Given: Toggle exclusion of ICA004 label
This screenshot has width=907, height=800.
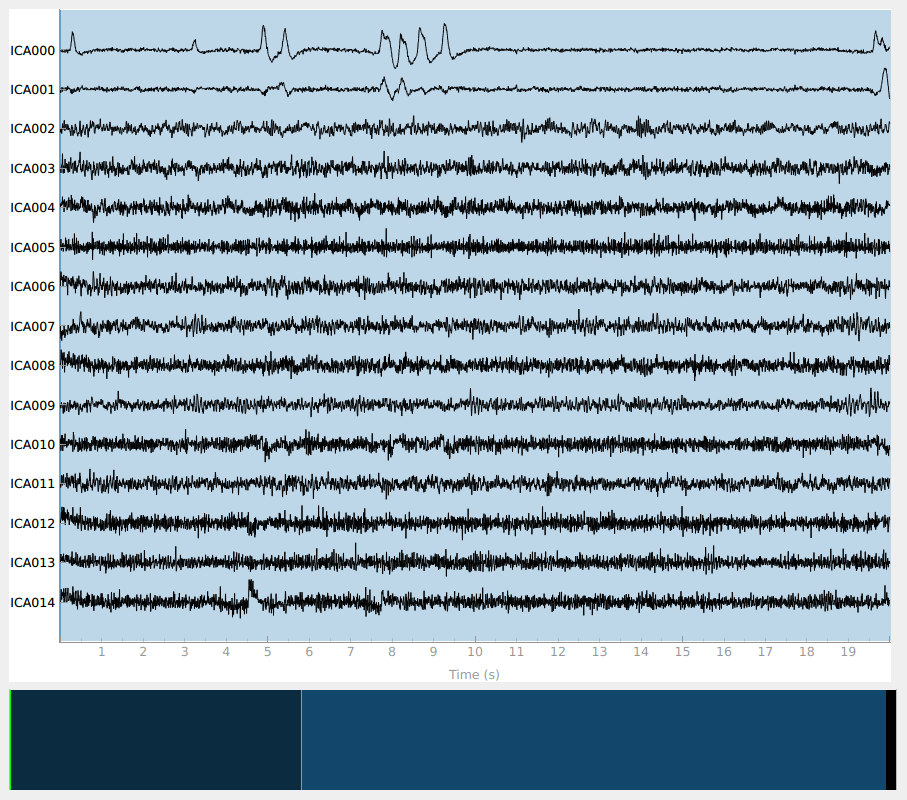Looking at the screenshot, I should coord(32,208).
